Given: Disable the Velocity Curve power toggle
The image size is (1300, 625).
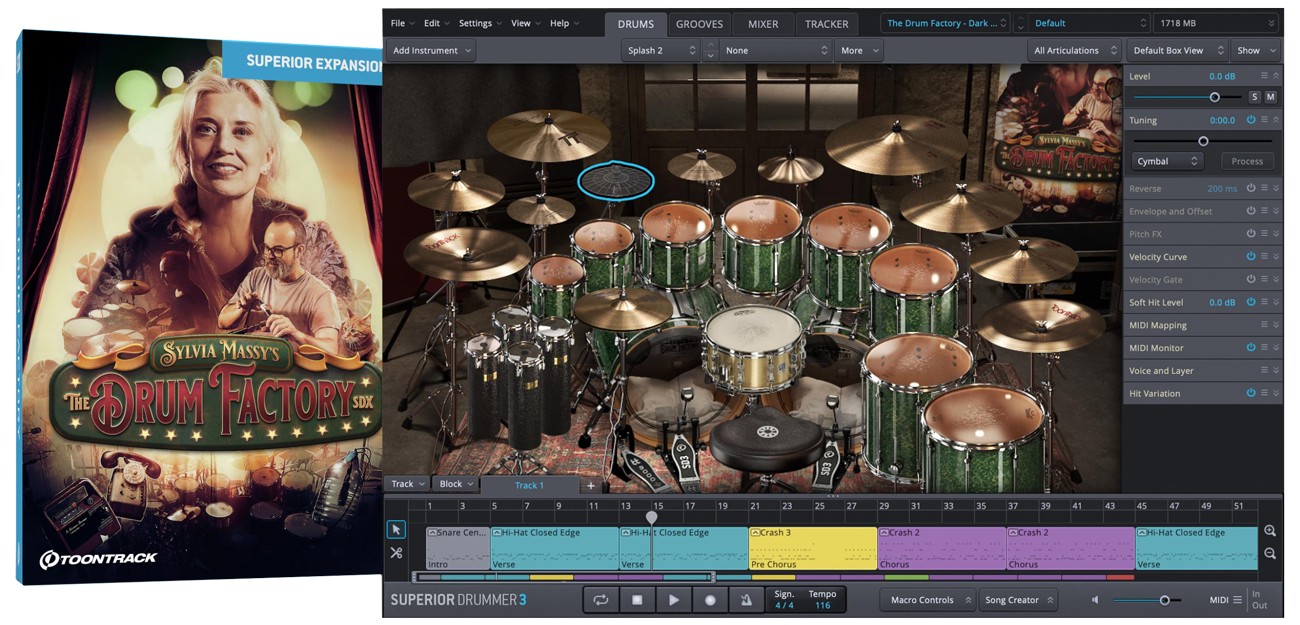Looking at the screenshot, I should [x=1250, y=257].
